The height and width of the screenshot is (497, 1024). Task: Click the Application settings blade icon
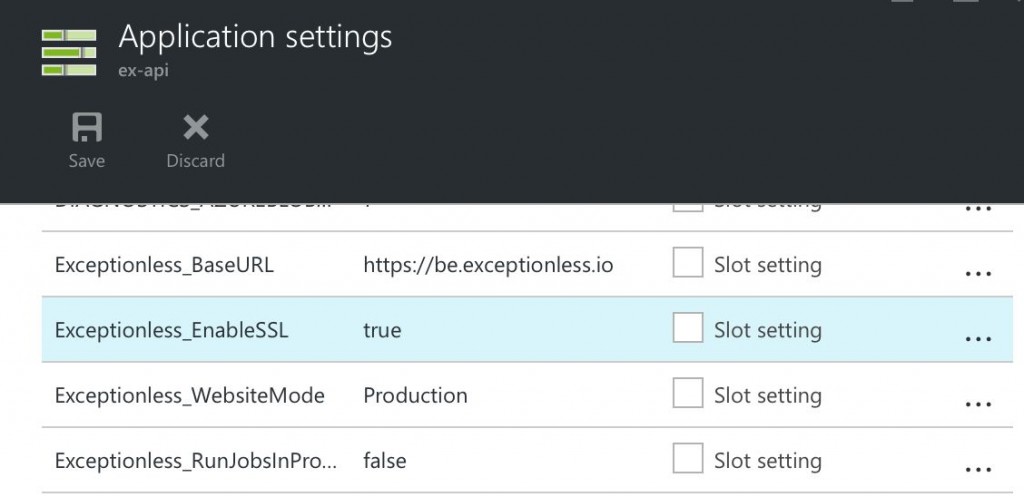point(68,52)
